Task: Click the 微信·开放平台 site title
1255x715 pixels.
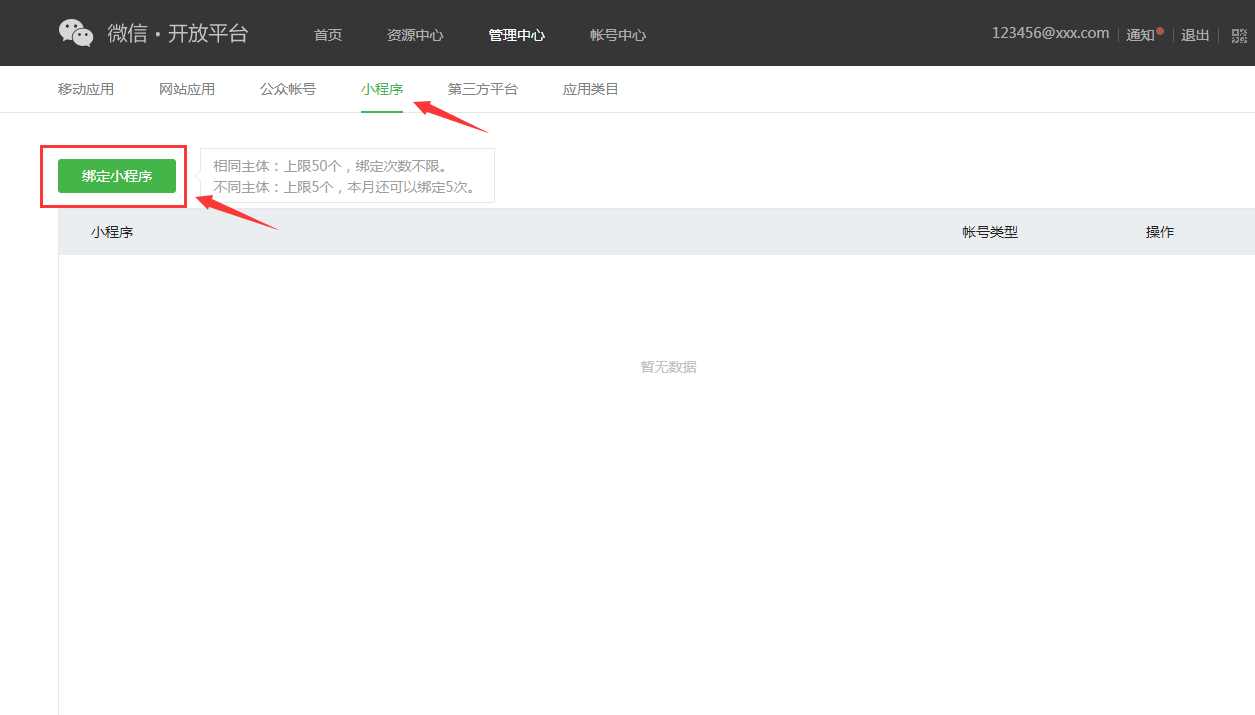Action: [178, 33]
